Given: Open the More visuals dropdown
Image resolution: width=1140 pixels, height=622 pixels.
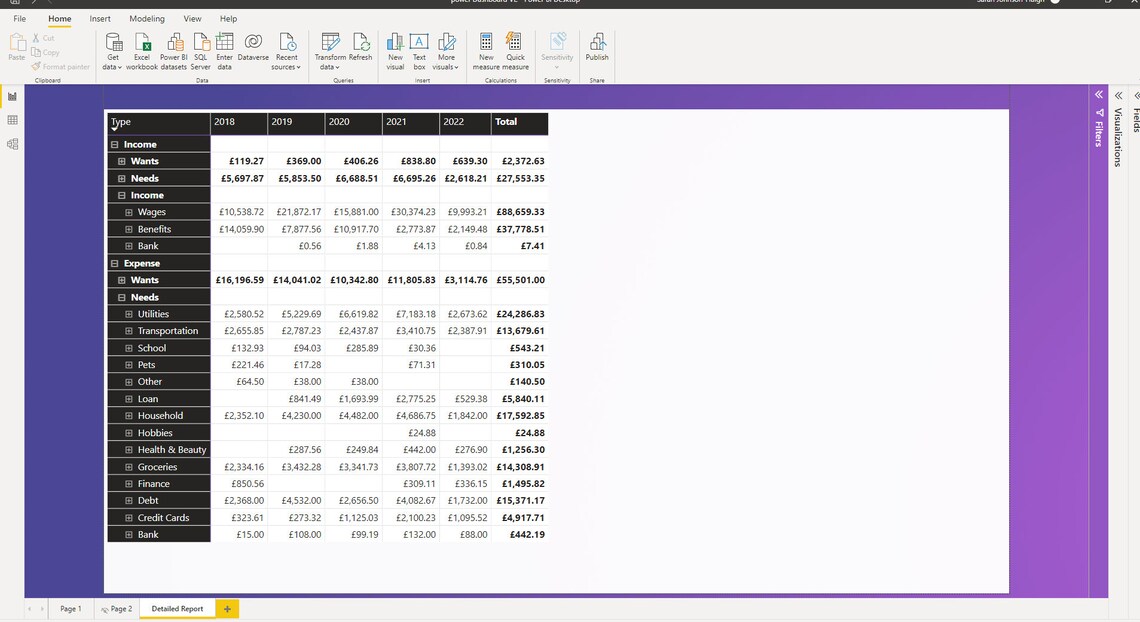Looking at the screenshot, I should (x=446, y=50).
